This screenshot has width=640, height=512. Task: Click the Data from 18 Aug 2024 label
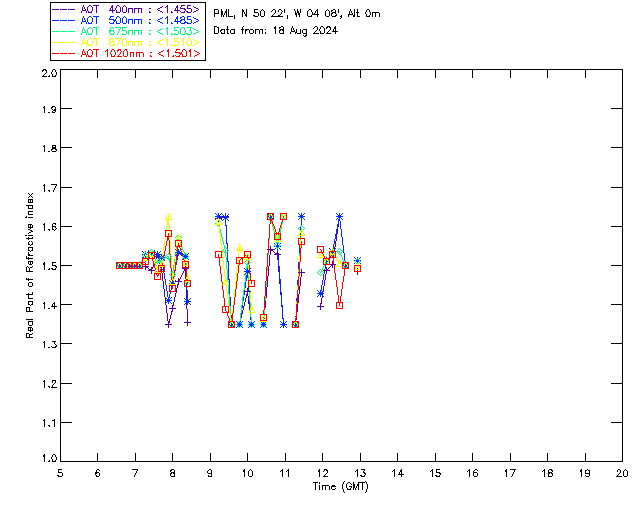point(276,31)
